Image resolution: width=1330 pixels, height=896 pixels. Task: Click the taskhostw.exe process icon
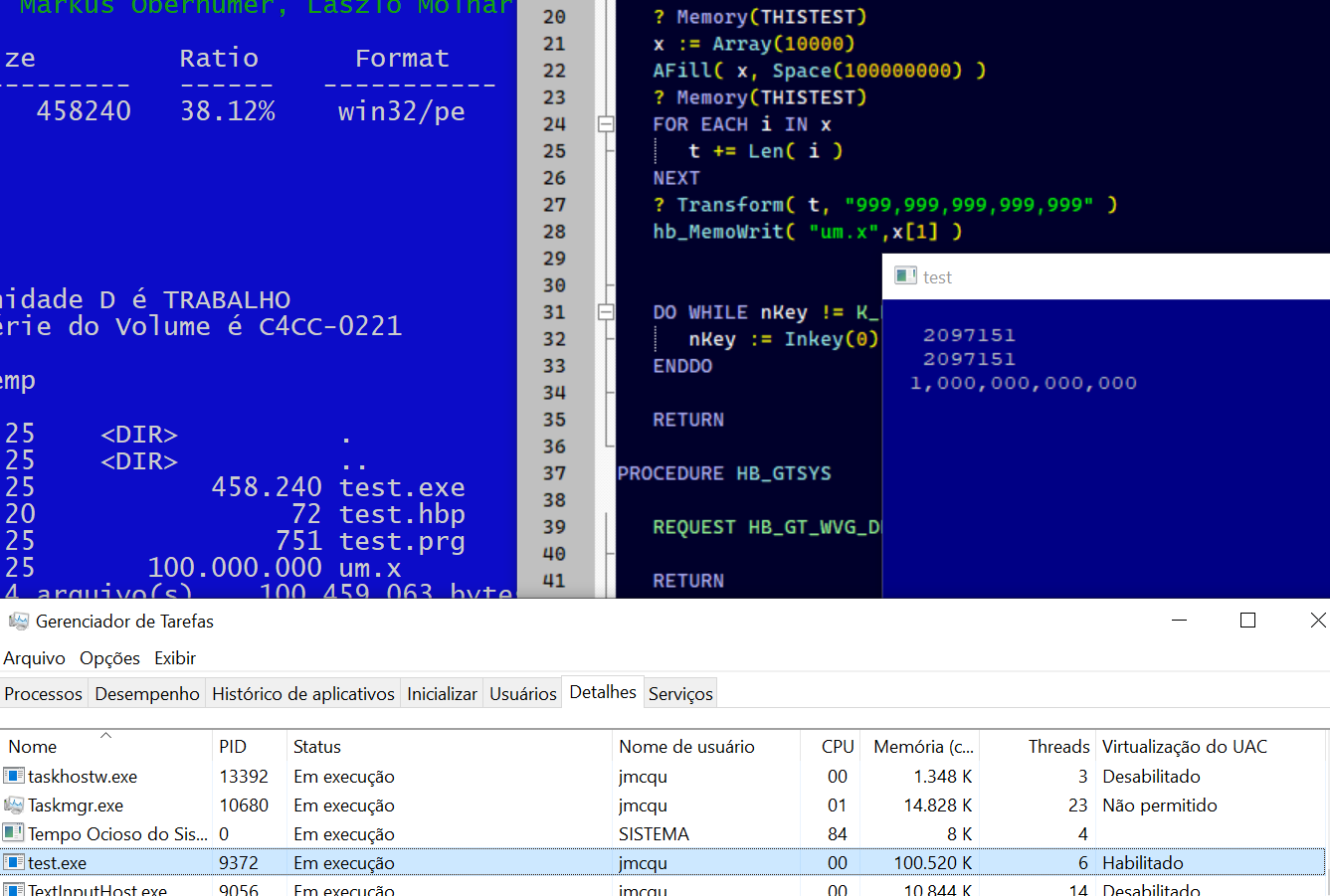click(14, 776)
